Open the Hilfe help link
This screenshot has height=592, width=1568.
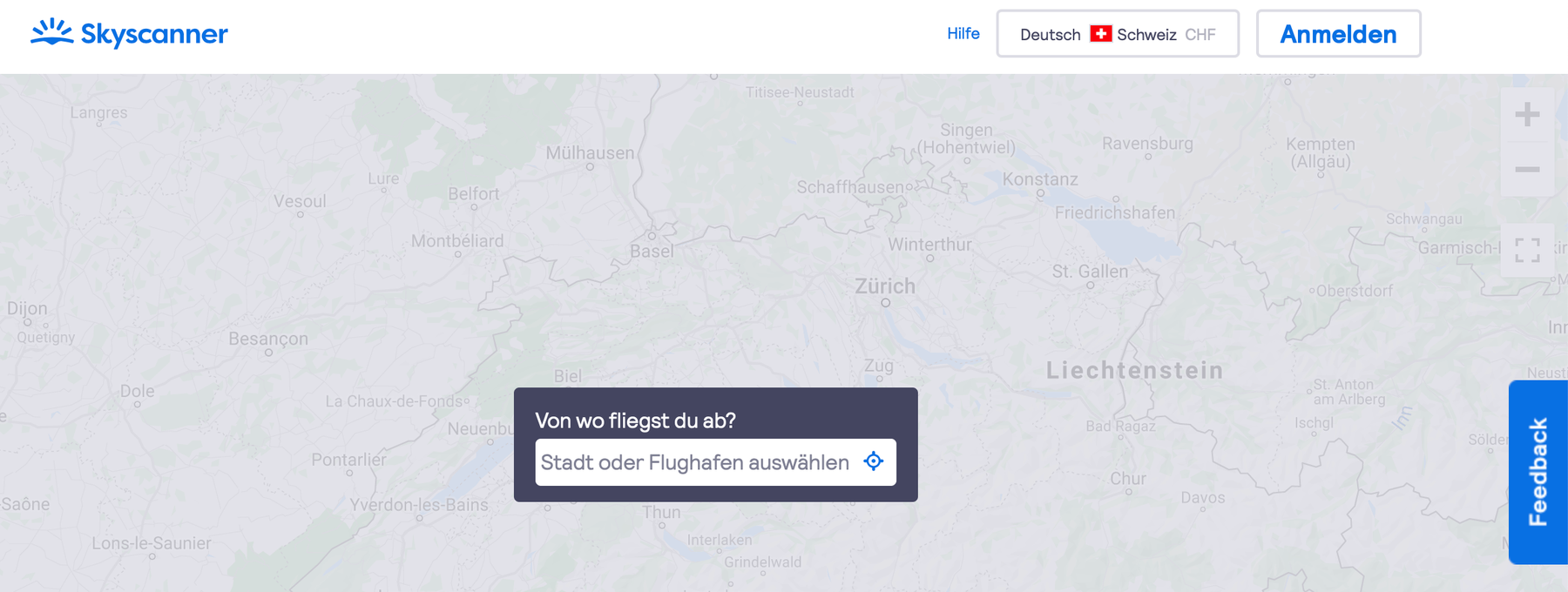click(x=963, y=33)
